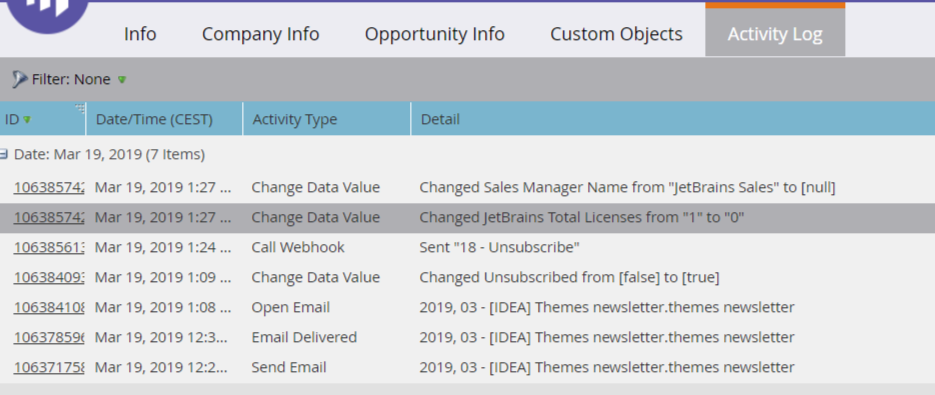Open ID link for Total Licenses change
This screenshot has height=395, width=935.
[x=48, y=217]
